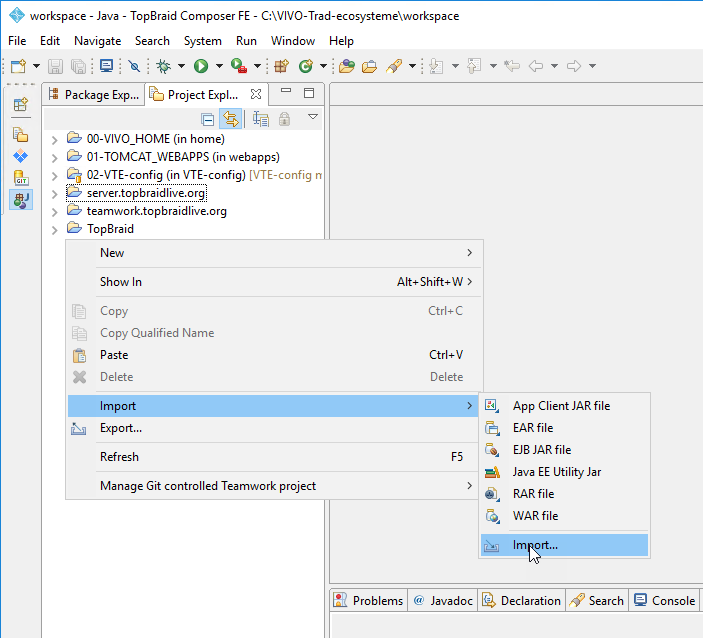703x638 pixels.
Task: Open Project Explorer View Menu triangle
Action: [x=313, y=117]
